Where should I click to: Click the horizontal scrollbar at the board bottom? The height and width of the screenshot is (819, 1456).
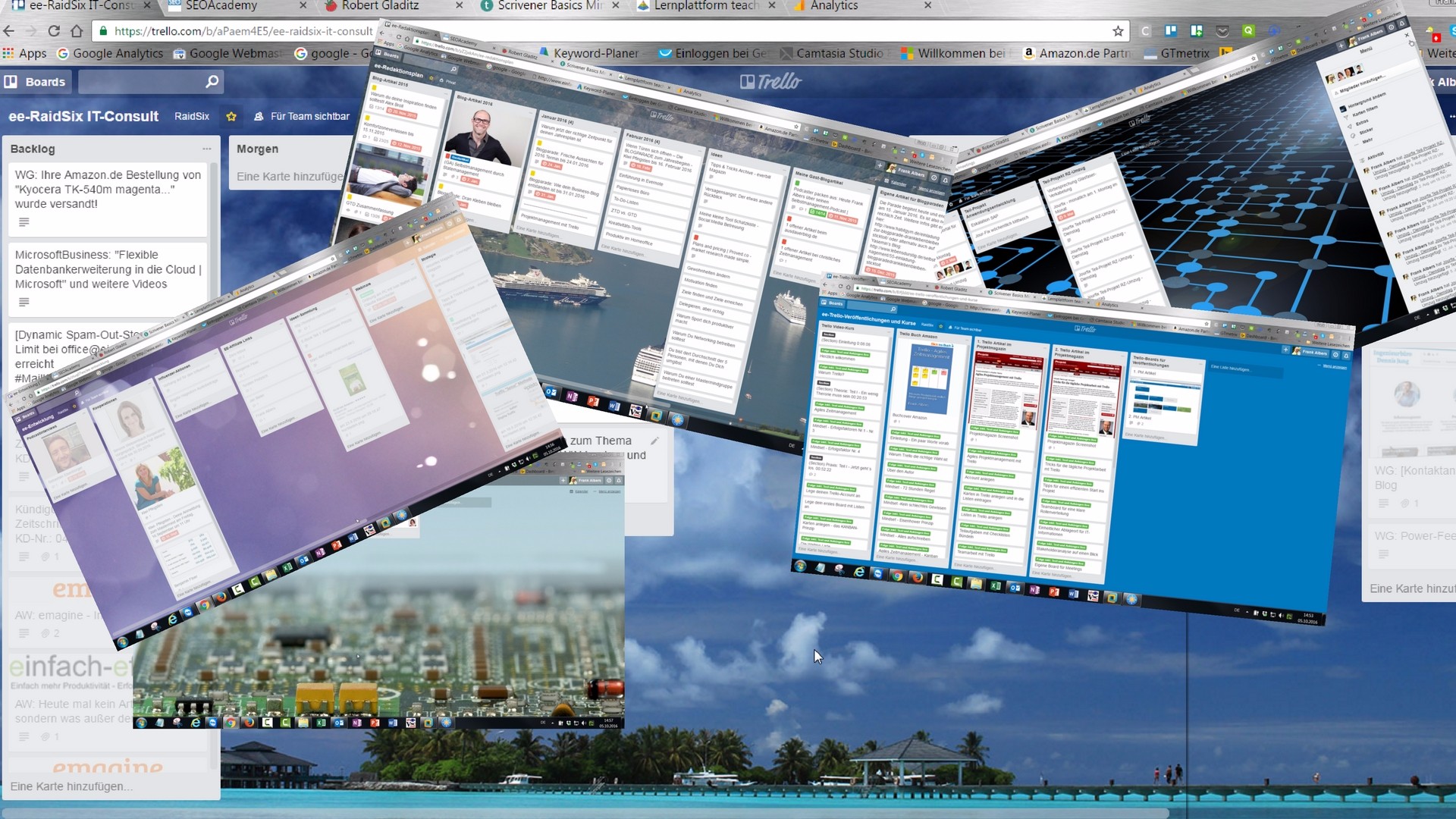tap(584, 813)
